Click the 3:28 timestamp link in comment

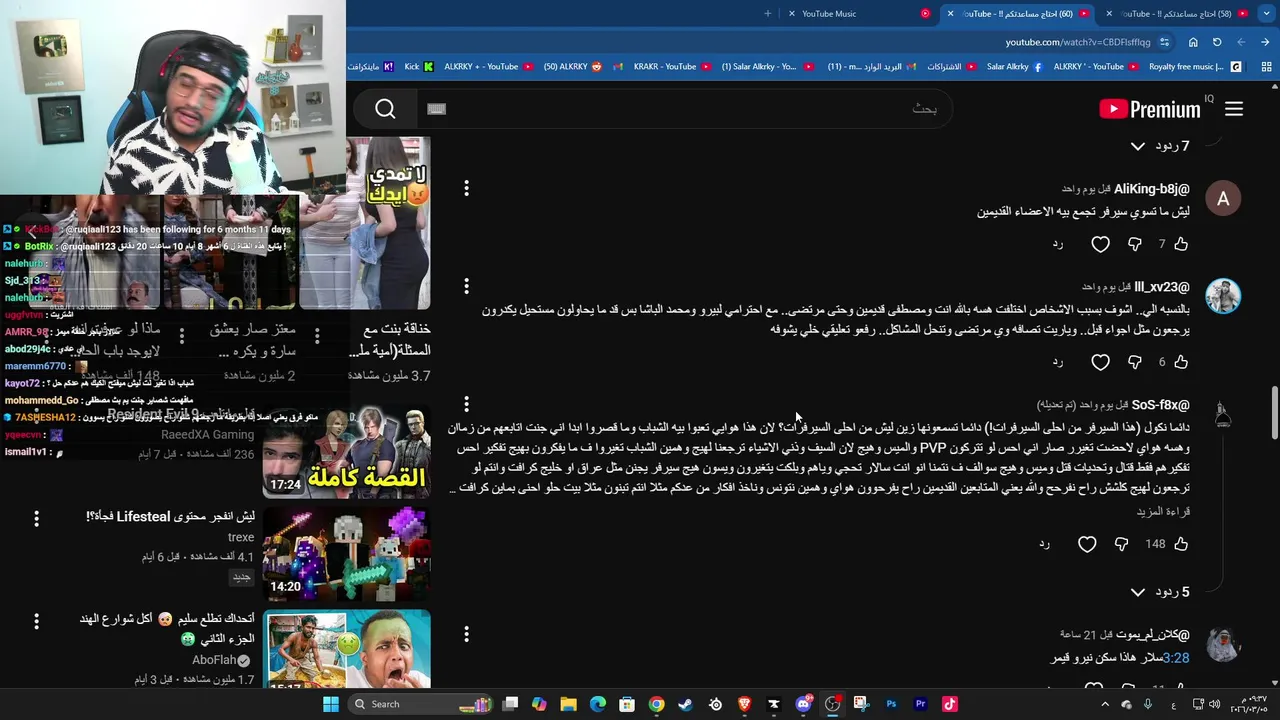pos(1176,658)
